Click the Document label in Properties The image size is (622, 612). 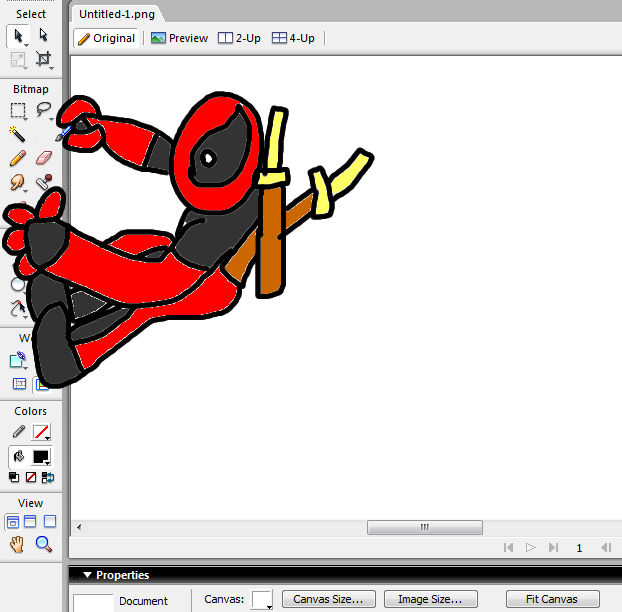(x=143, y=601)
